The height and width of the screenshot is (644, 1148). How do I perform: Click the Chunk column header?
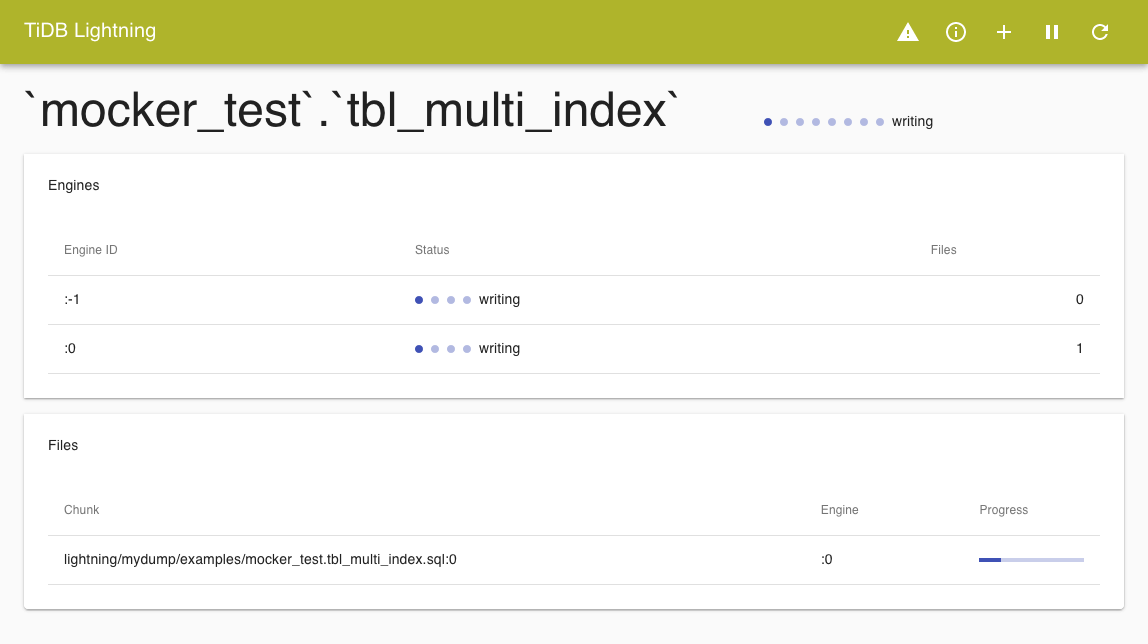81,510
